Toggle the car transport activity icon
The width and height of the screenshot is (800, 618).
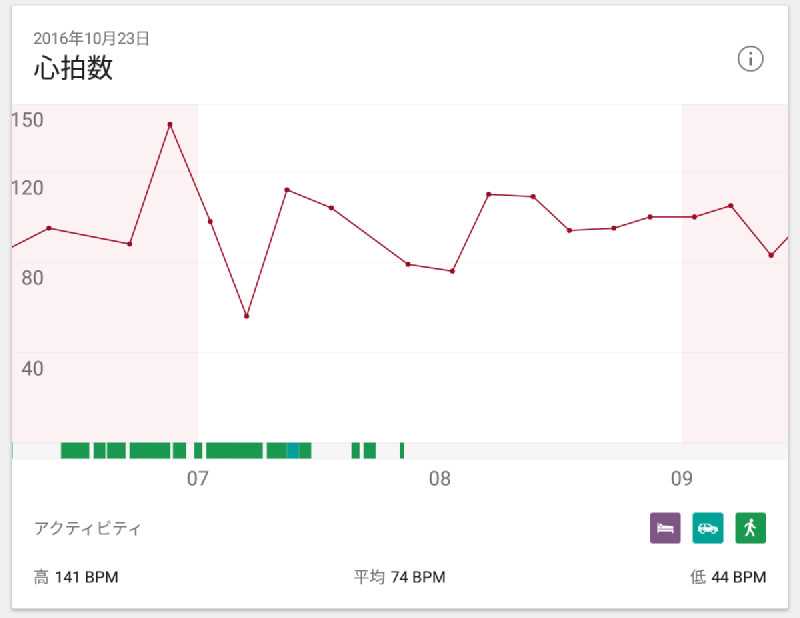tap(707, 528)
